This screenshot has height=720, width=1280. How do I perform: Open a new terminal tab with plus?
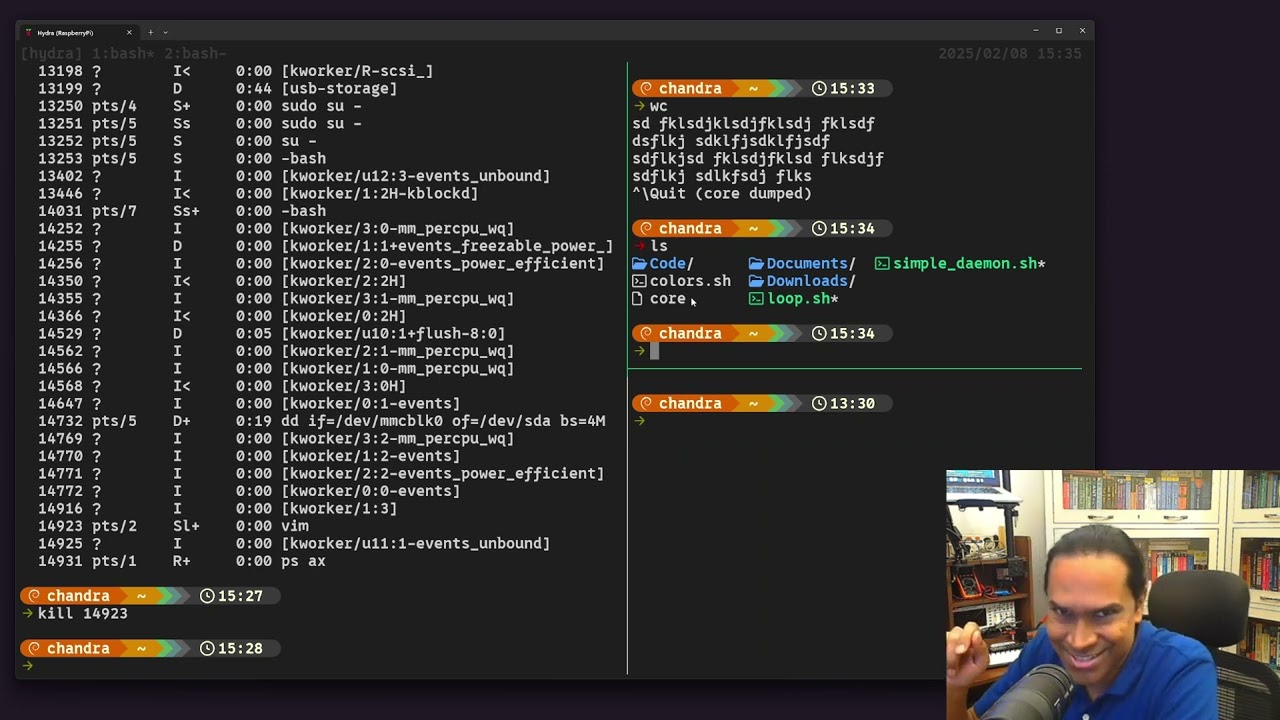pyautogui.click(x=151, y=32)
